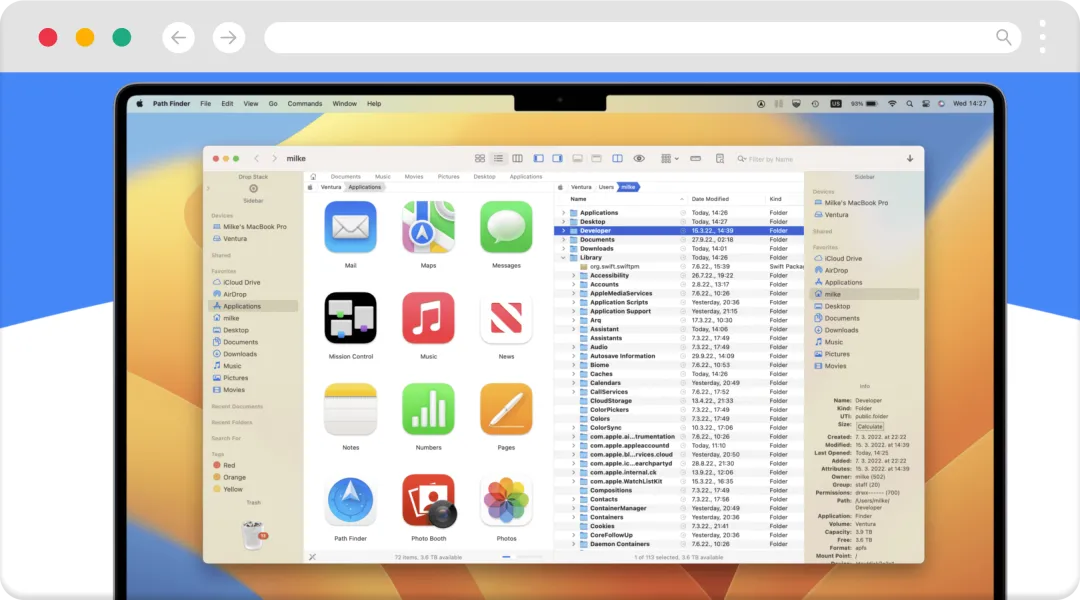Toggle the eye preview button
The width and height of the screenshot is (1080, 600).
[639, 158]
